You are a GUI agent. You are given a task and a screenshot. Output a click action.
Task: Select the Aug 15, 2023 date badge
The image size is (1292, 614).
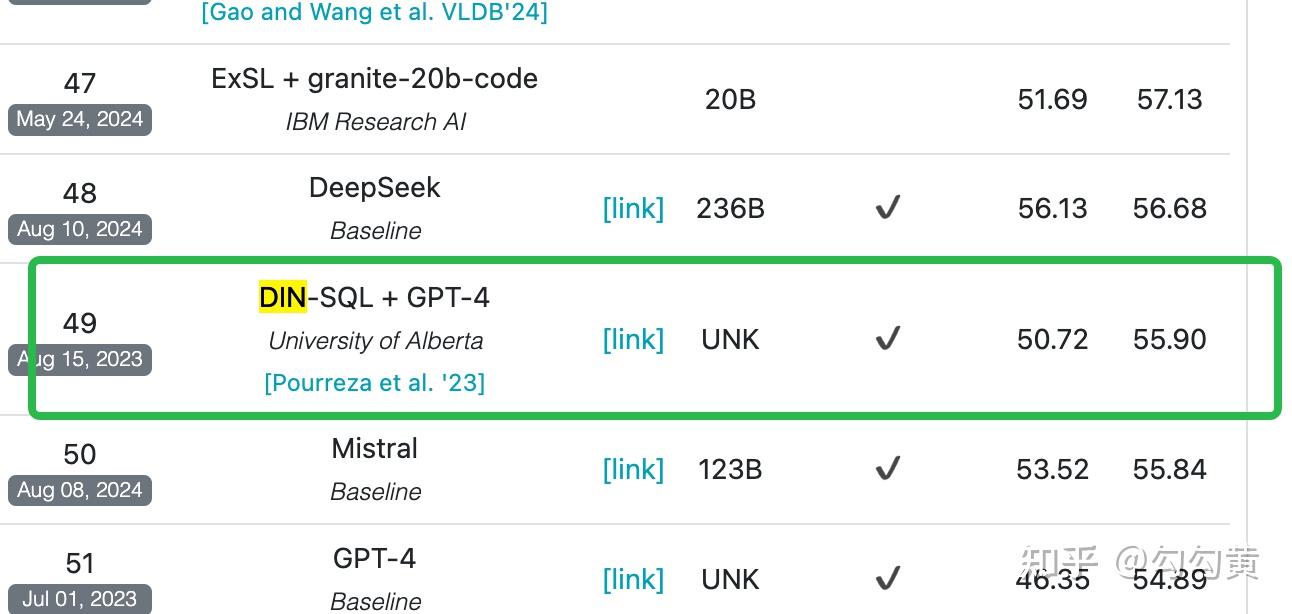80,359
